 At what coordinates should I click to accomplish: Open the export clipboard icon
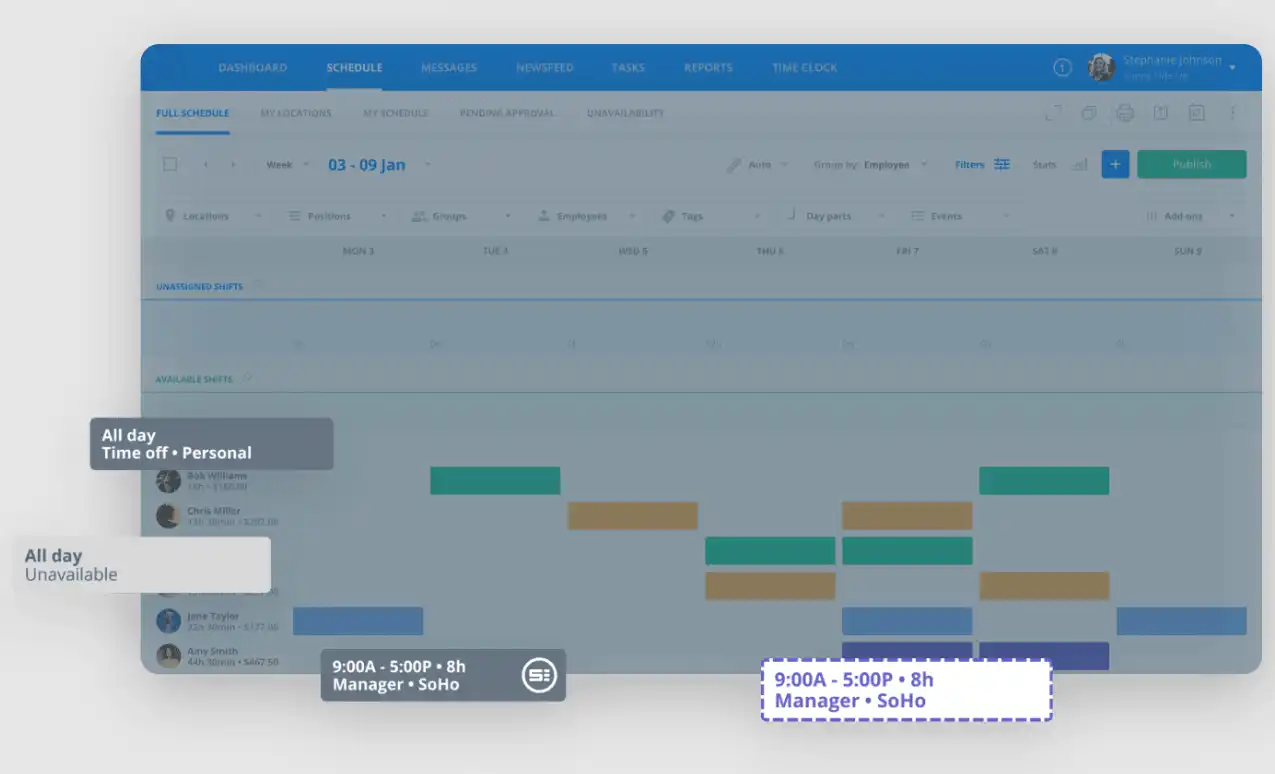[x=1160, y=113]
